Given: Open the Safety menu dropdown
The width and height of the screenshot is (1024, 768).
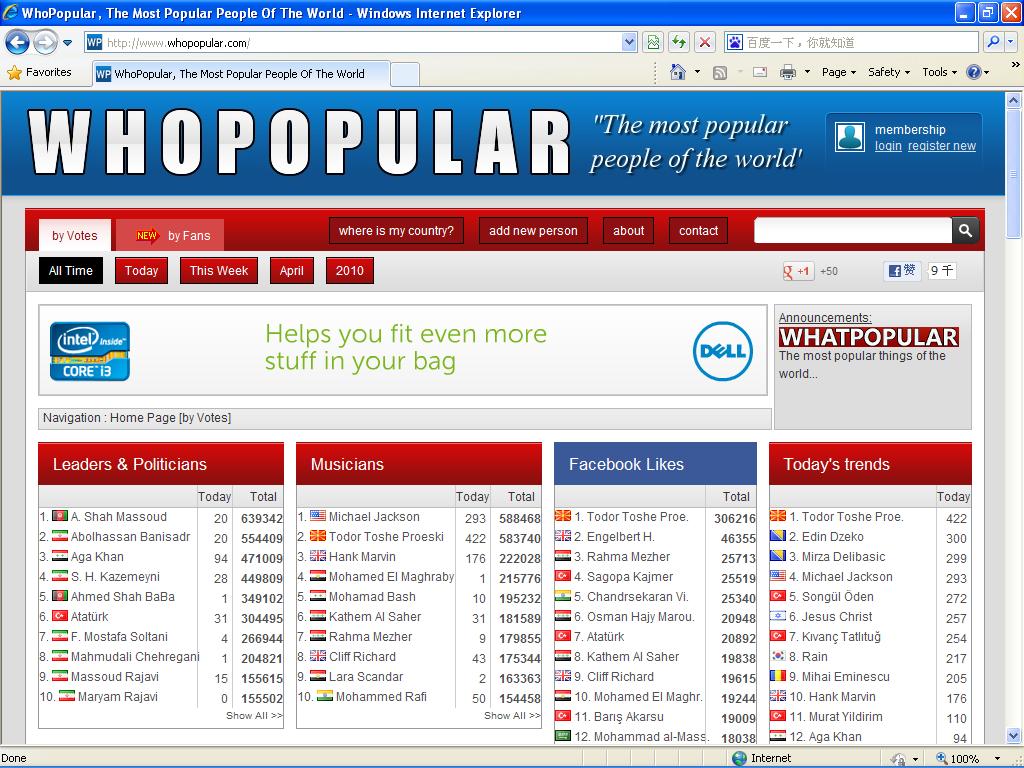Looking at the screenshot, I should pos(888,72).
